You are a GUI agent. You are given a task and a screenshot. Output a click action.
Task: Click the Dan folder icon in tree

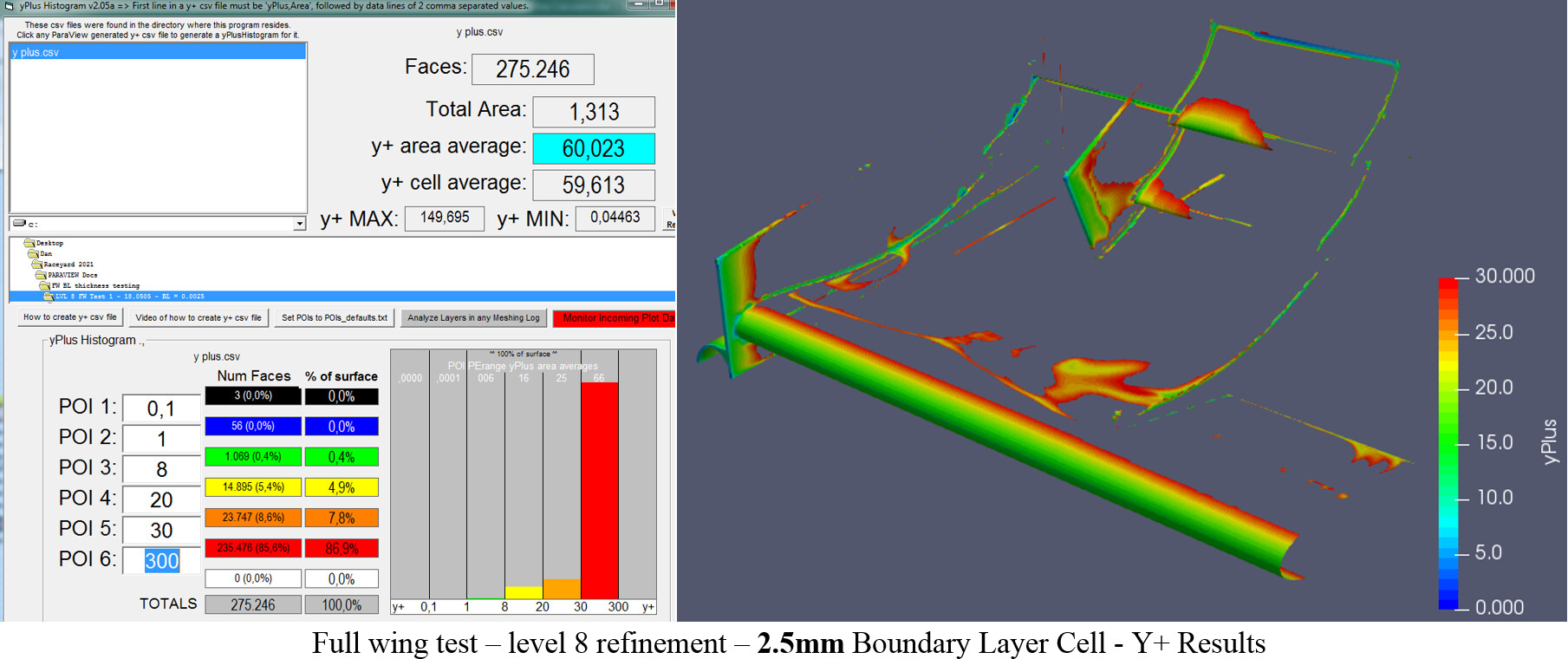click(x=34, y=254)
